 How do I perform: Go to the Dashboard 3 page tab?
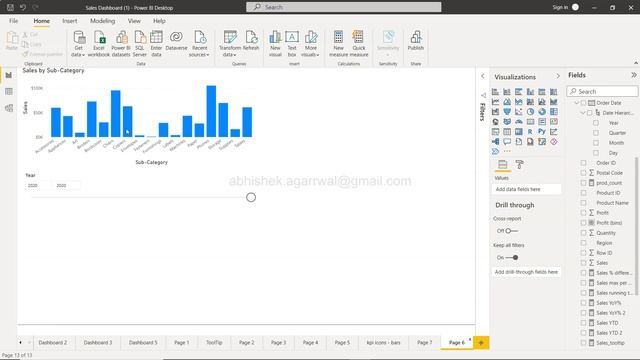pos(98,342)
